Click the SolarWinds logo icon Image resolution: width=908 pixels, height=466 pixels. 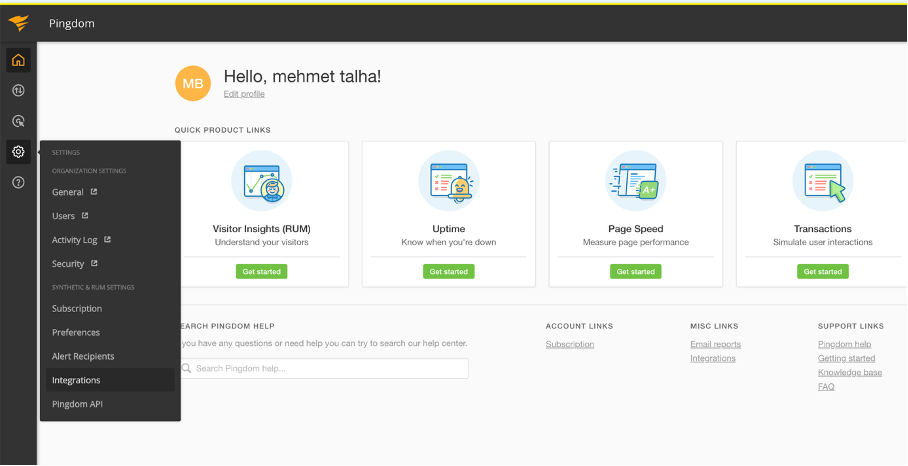pos(18,22)
